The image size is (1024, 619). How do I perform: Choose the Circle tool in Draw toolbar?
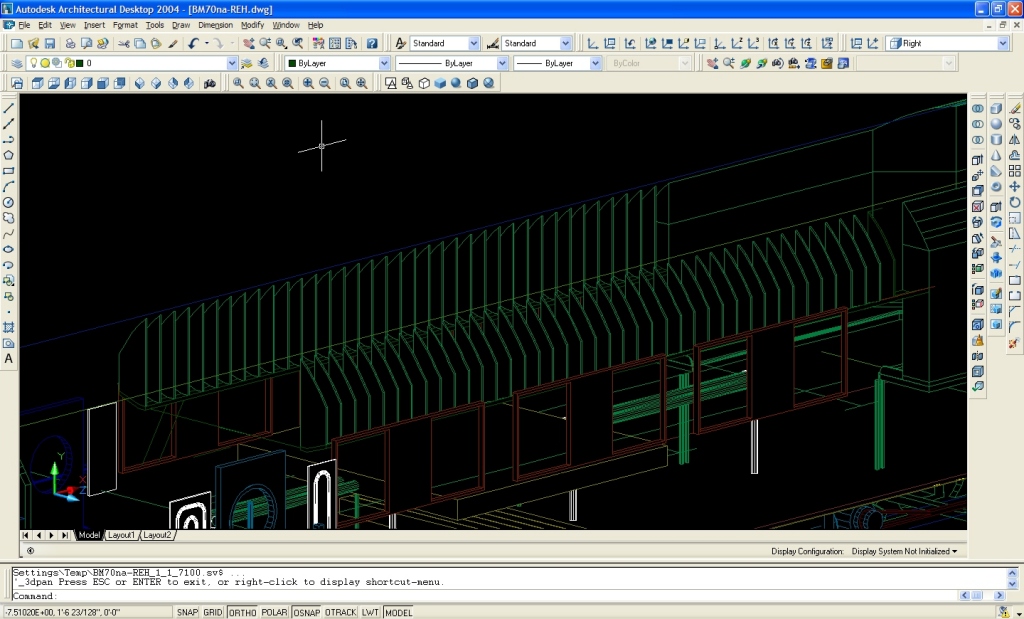coord(9,202)
